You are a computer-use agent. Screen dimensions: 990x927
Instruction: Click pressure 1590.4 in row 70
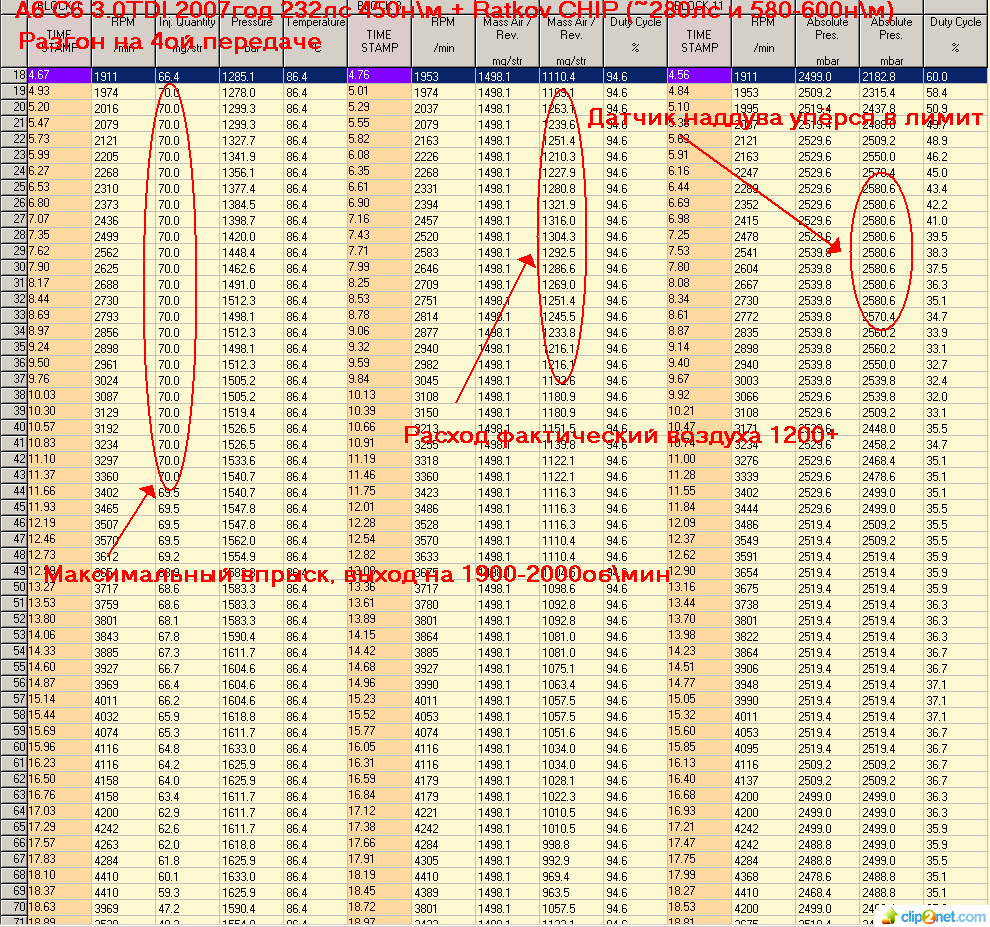[x=251, y=909]
